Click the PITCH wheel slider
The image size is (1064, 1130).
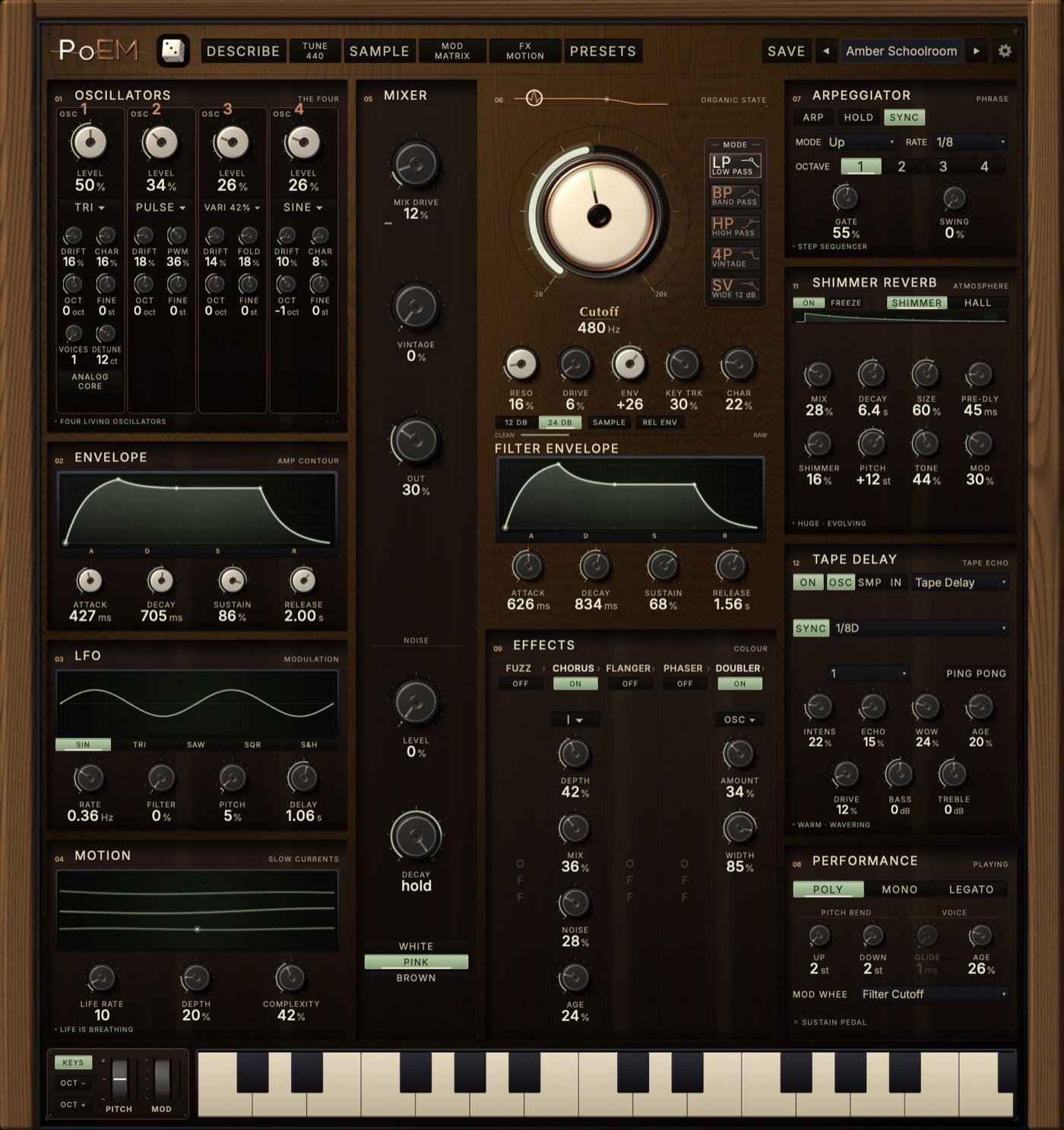point(119,1078)
